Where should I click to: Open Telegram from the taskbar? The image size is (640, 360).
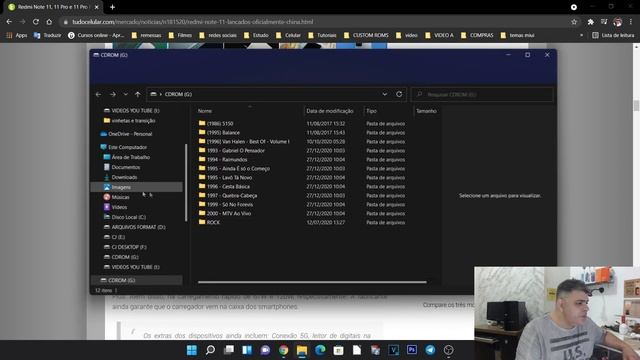click(430, 350)
